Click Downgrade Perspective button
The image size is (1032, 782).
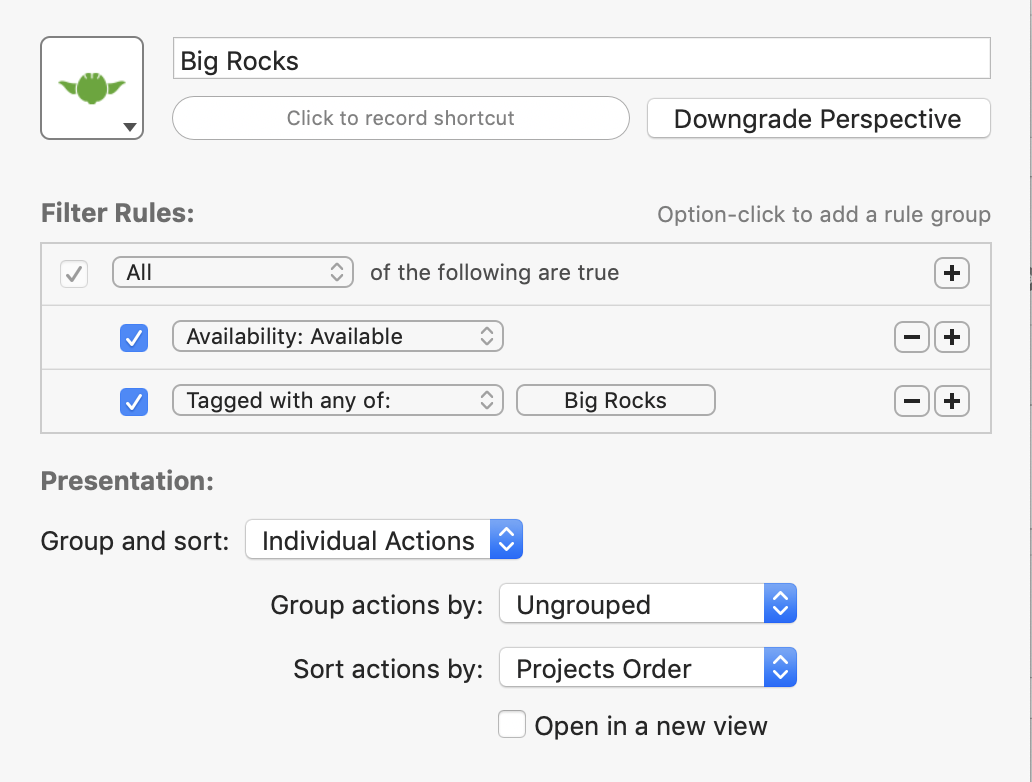819,118
